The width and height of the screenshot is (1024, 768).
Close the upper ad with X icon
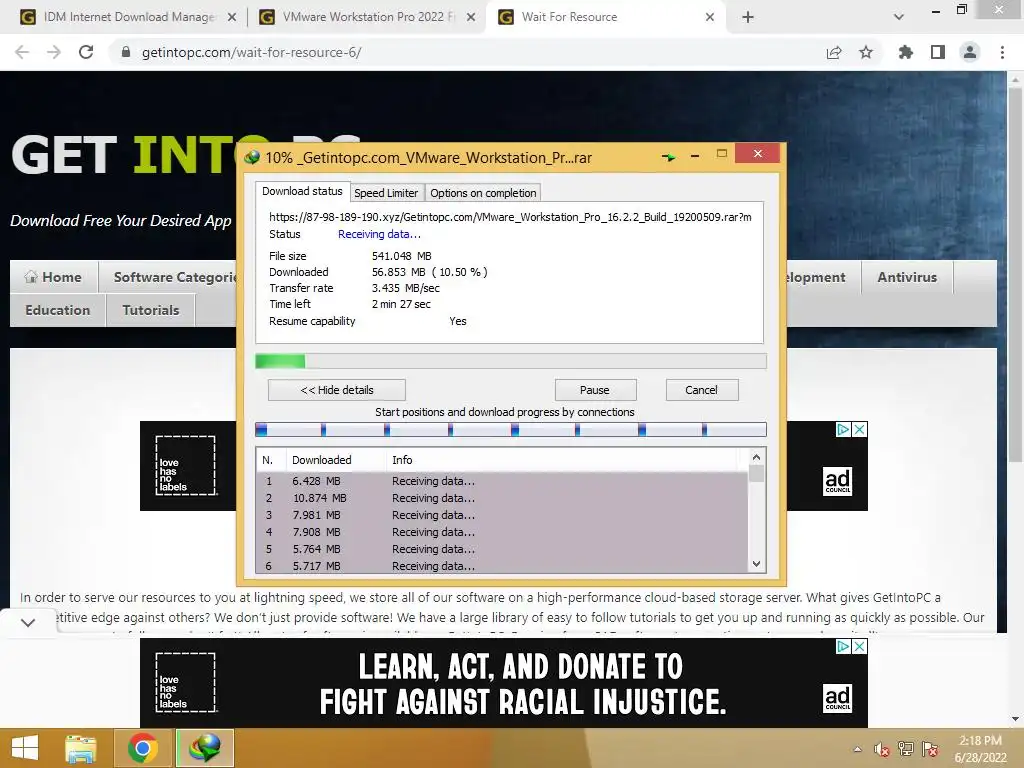860,429
